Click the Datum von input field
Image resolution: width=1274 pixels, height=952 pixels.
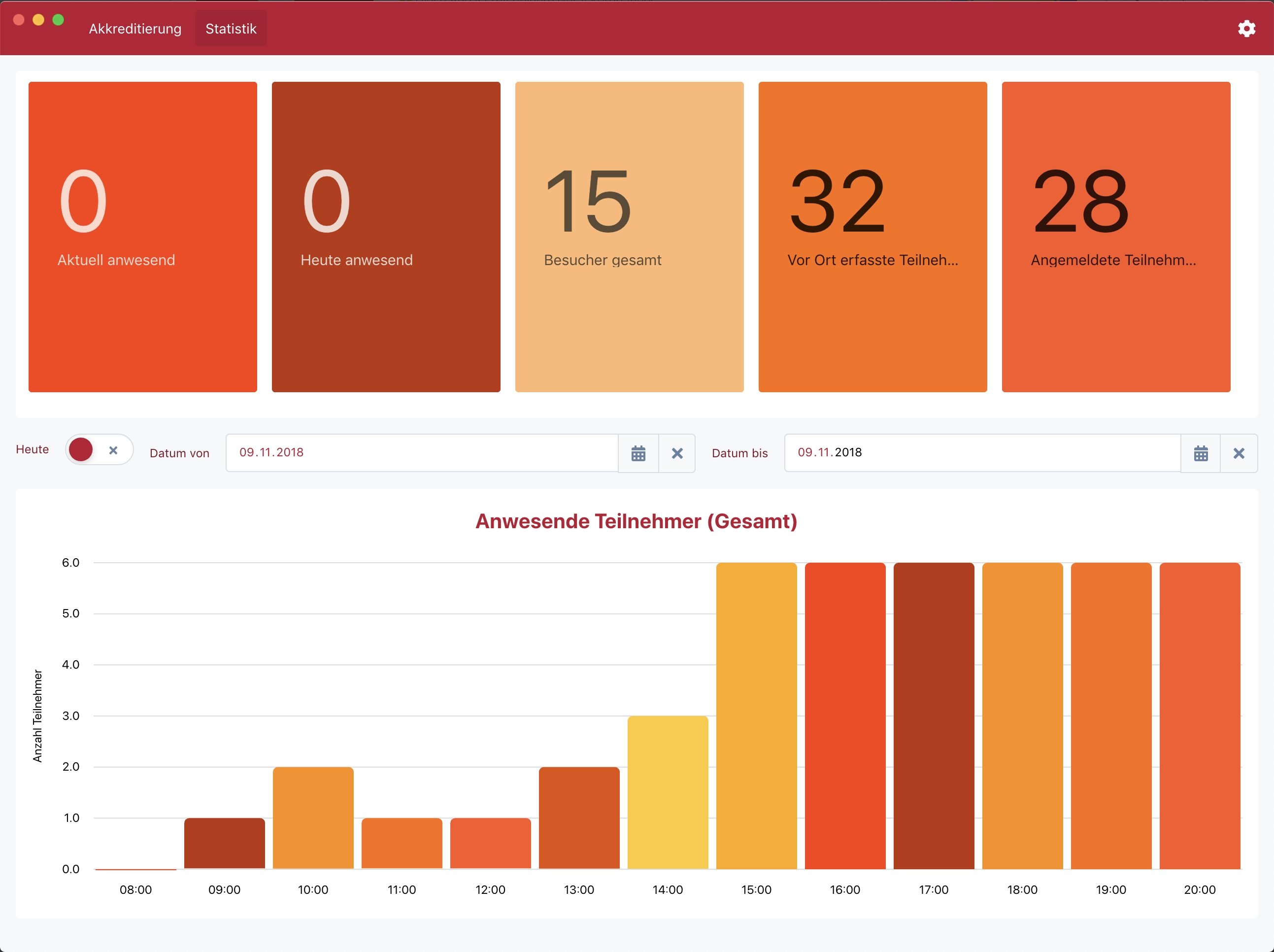pos(422,453)
